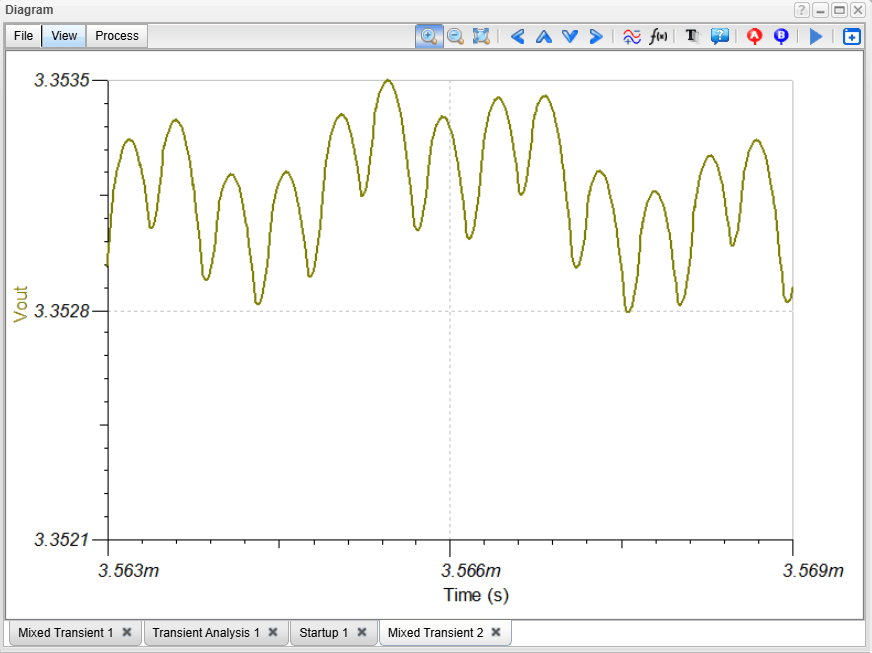Viewport: 872px width, 653px height.
Task: Add a help annotation bubble
Action: tap(719, 36)
